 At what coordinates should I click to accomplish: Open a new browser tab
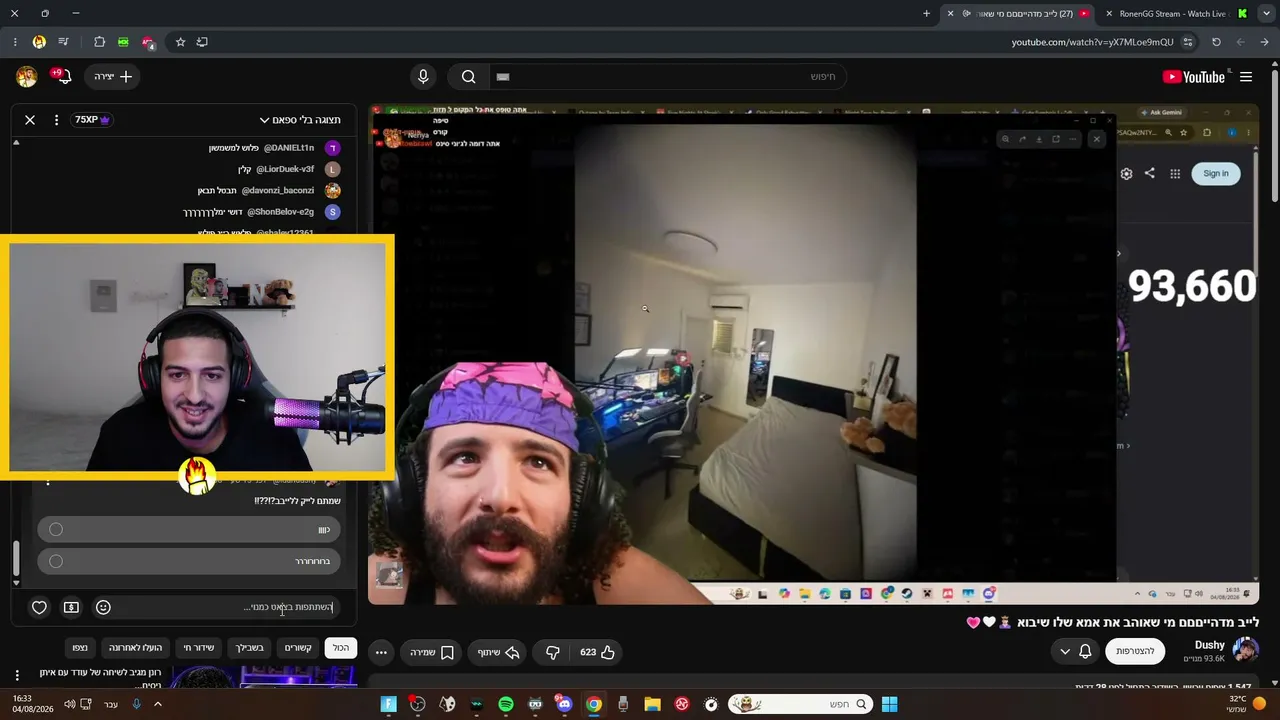927,14
